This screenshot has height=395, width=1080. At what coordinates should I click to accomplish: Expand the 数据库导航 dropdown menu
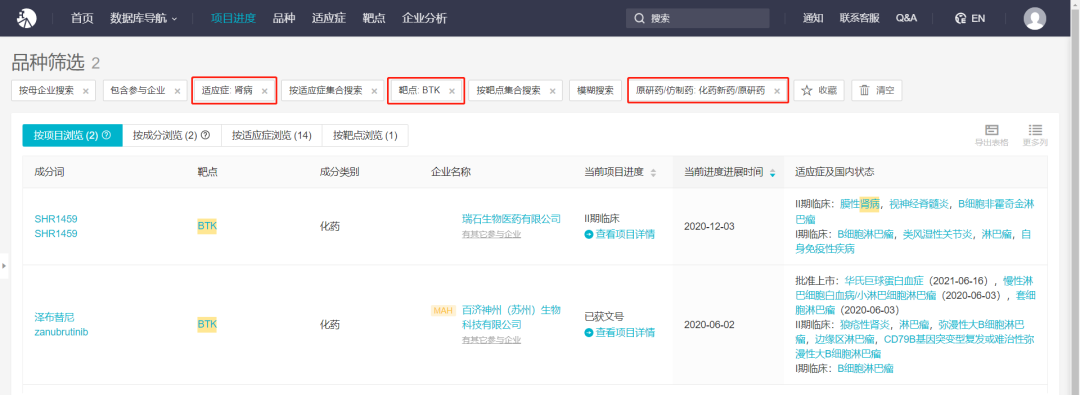pyautogui.click(x=143, y=19)
